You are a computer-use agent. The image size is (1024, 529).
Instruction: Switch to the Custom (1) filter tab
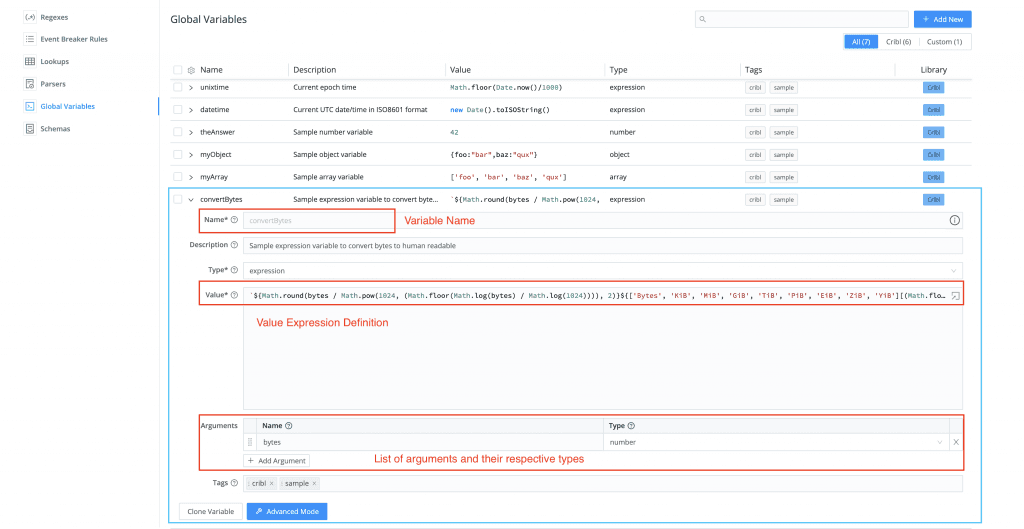tap(944, 42)
